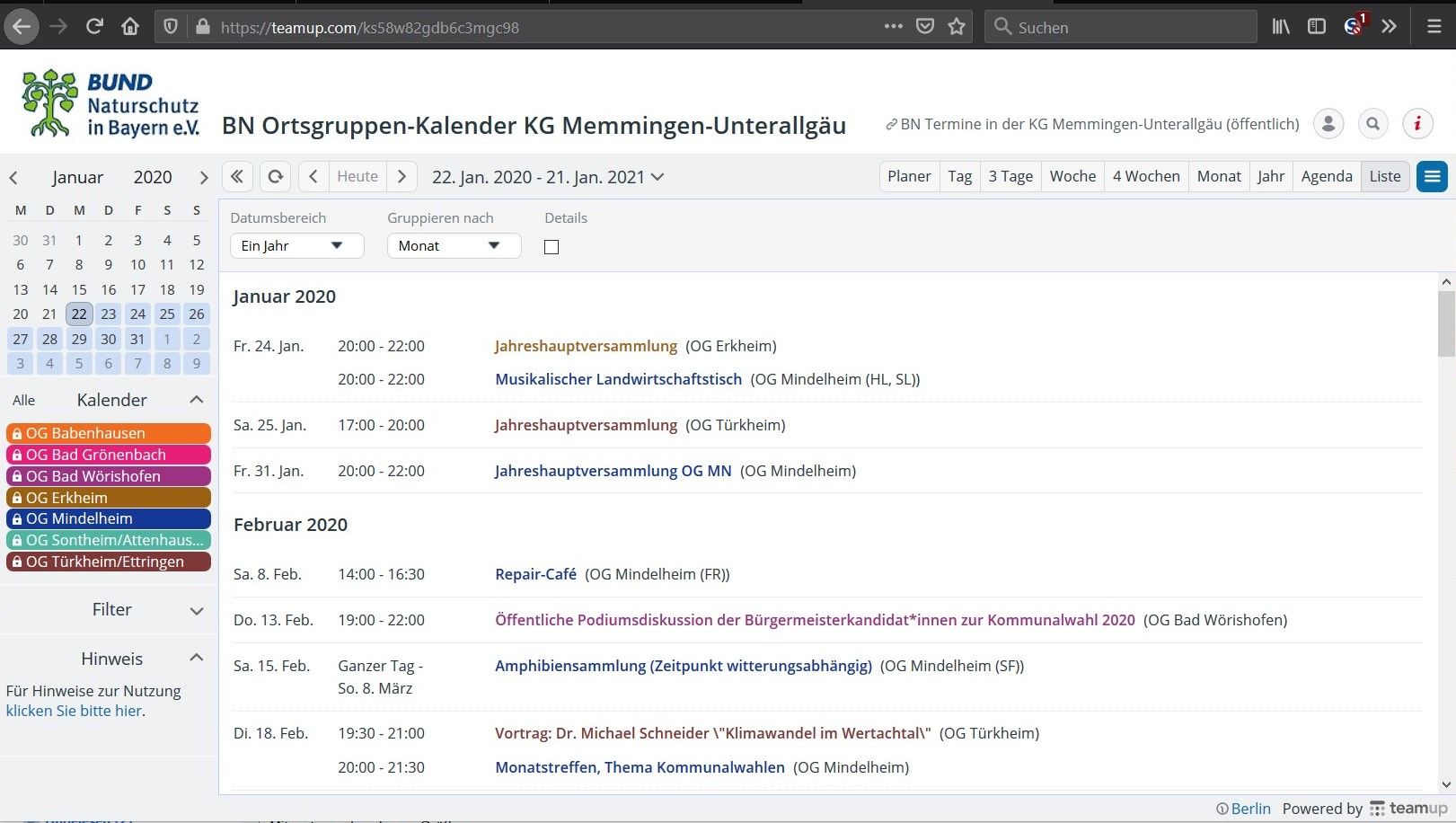Open user account icon in calendar header
Image resolution: width=1456 pixels, height=823 pixels.
(x=1328, y=124)
